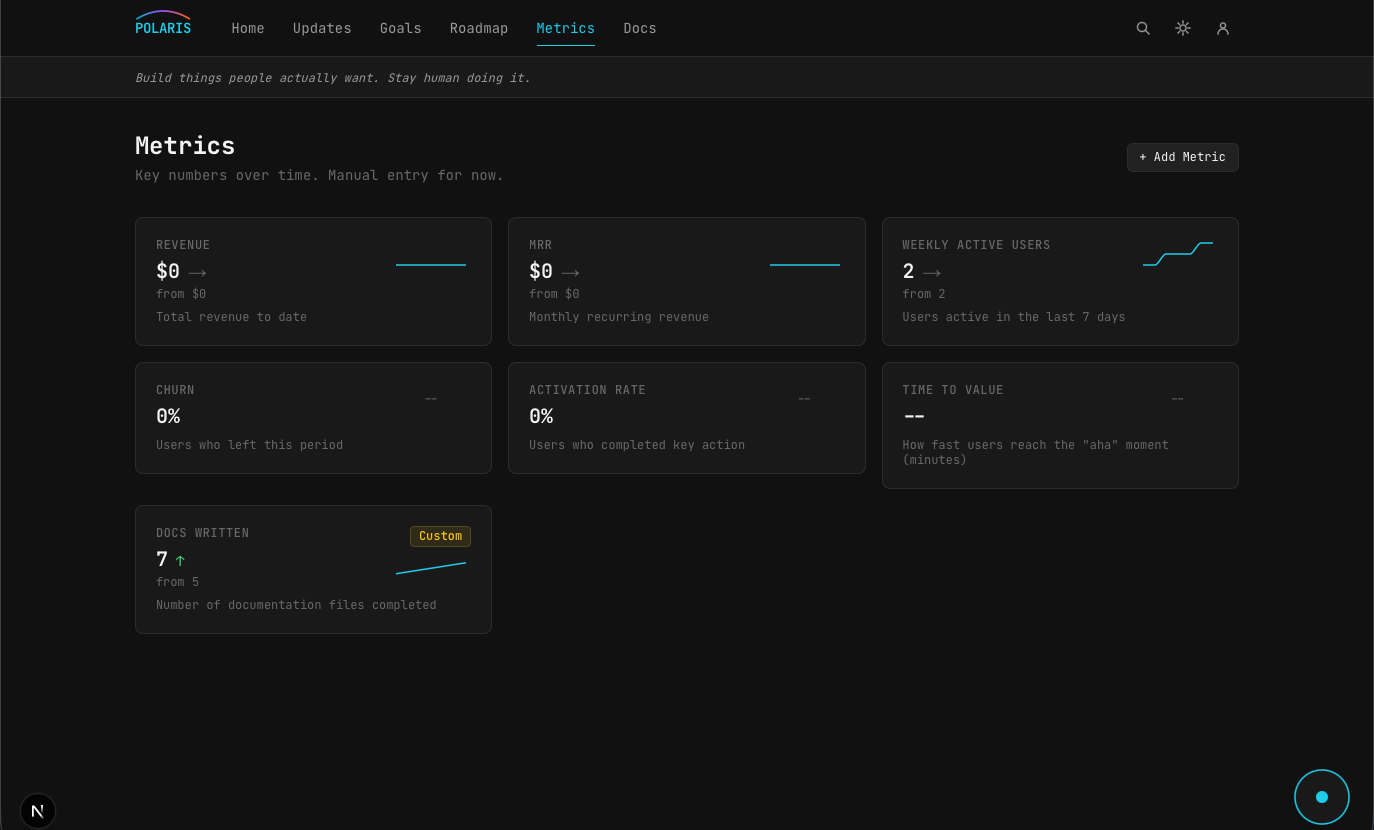Screen dimensions: 1374x830
Task: Switch to the Goals tab
Action: (401, 28)
